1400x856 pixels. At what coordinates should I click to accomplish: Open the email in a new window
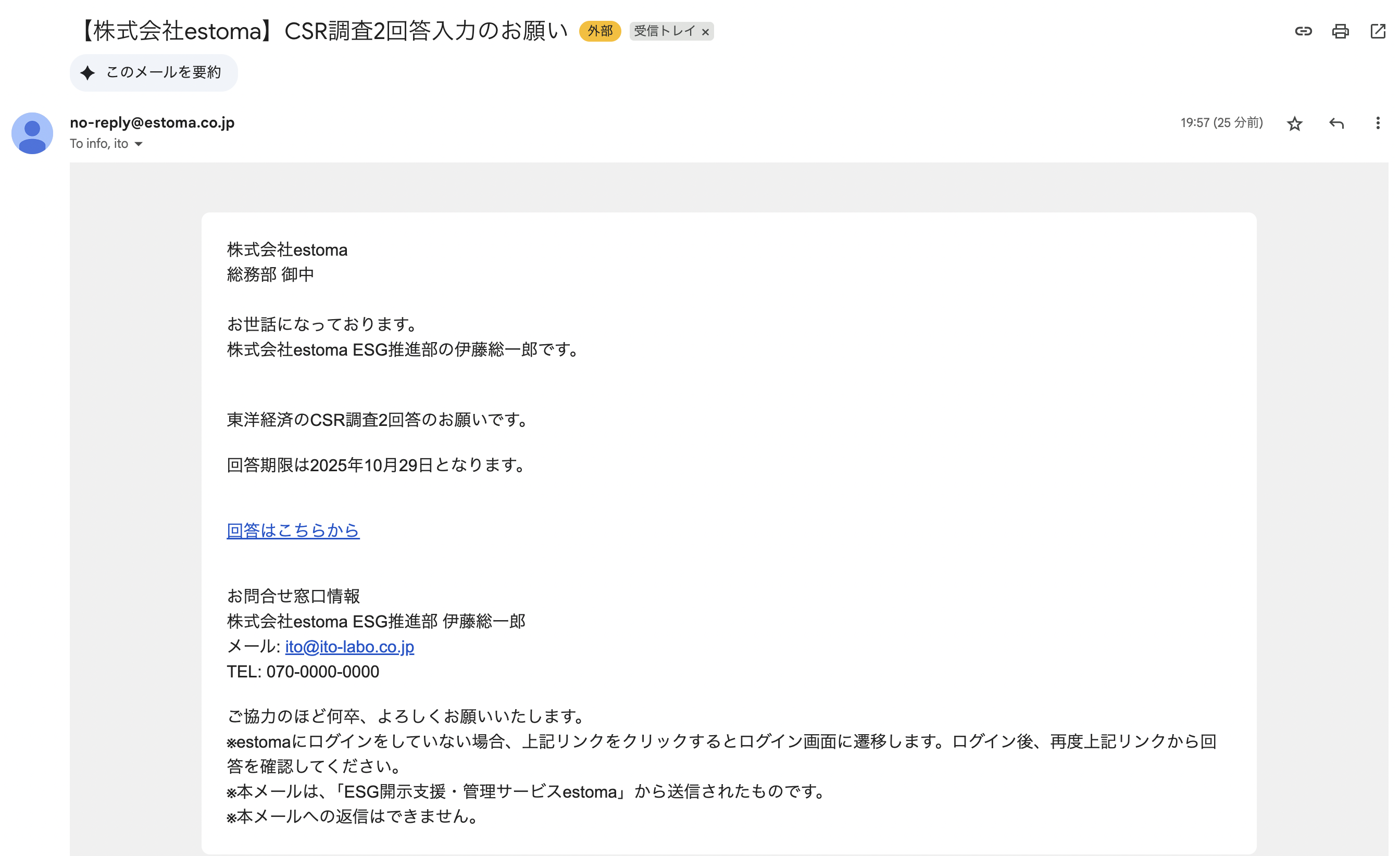(1378, 31)
